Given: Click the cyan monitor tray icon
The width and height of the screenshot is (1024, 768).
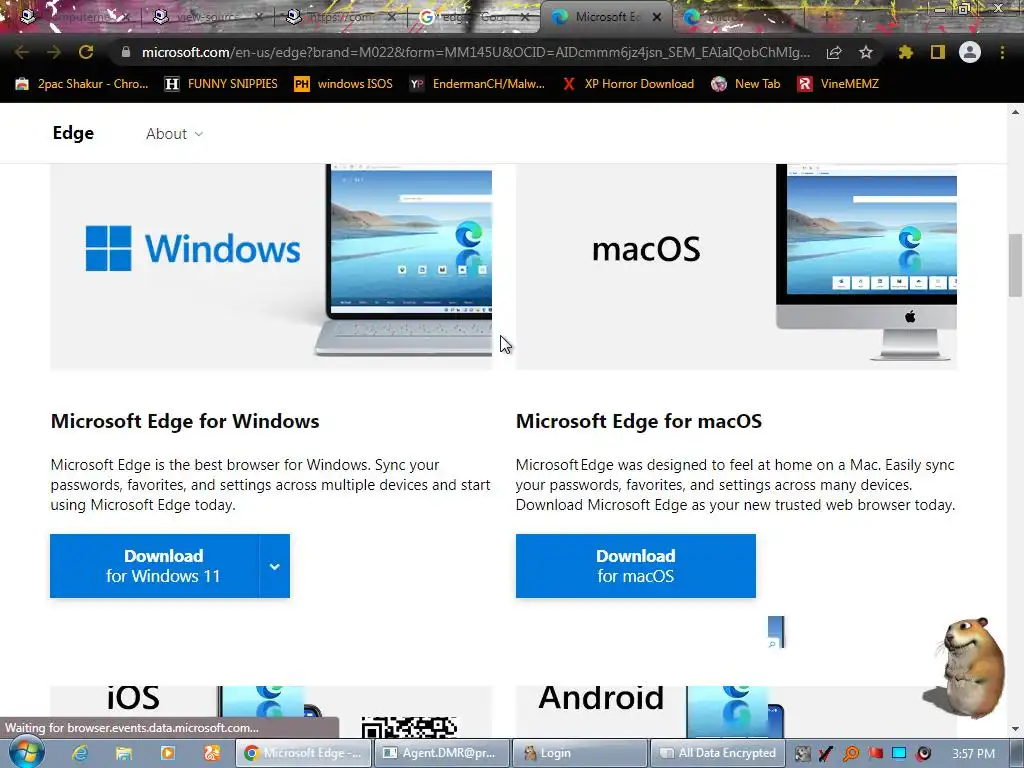Looking at the screenshot, I should pos(899,754).
